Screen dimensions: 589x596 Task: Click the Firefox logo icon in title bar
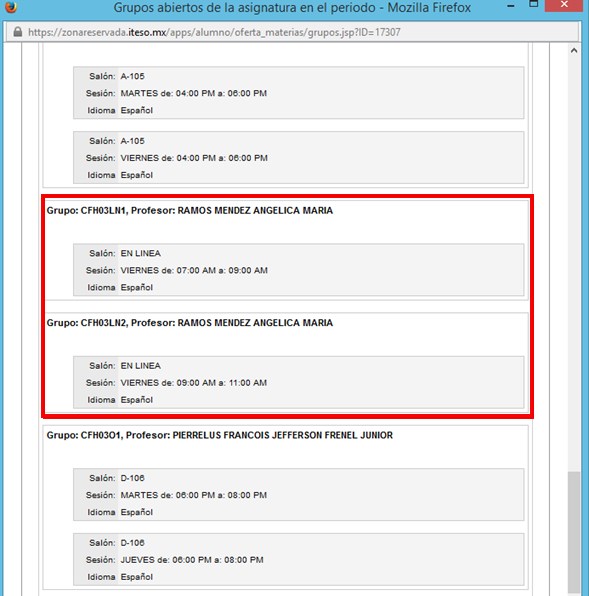pos(11,6)
